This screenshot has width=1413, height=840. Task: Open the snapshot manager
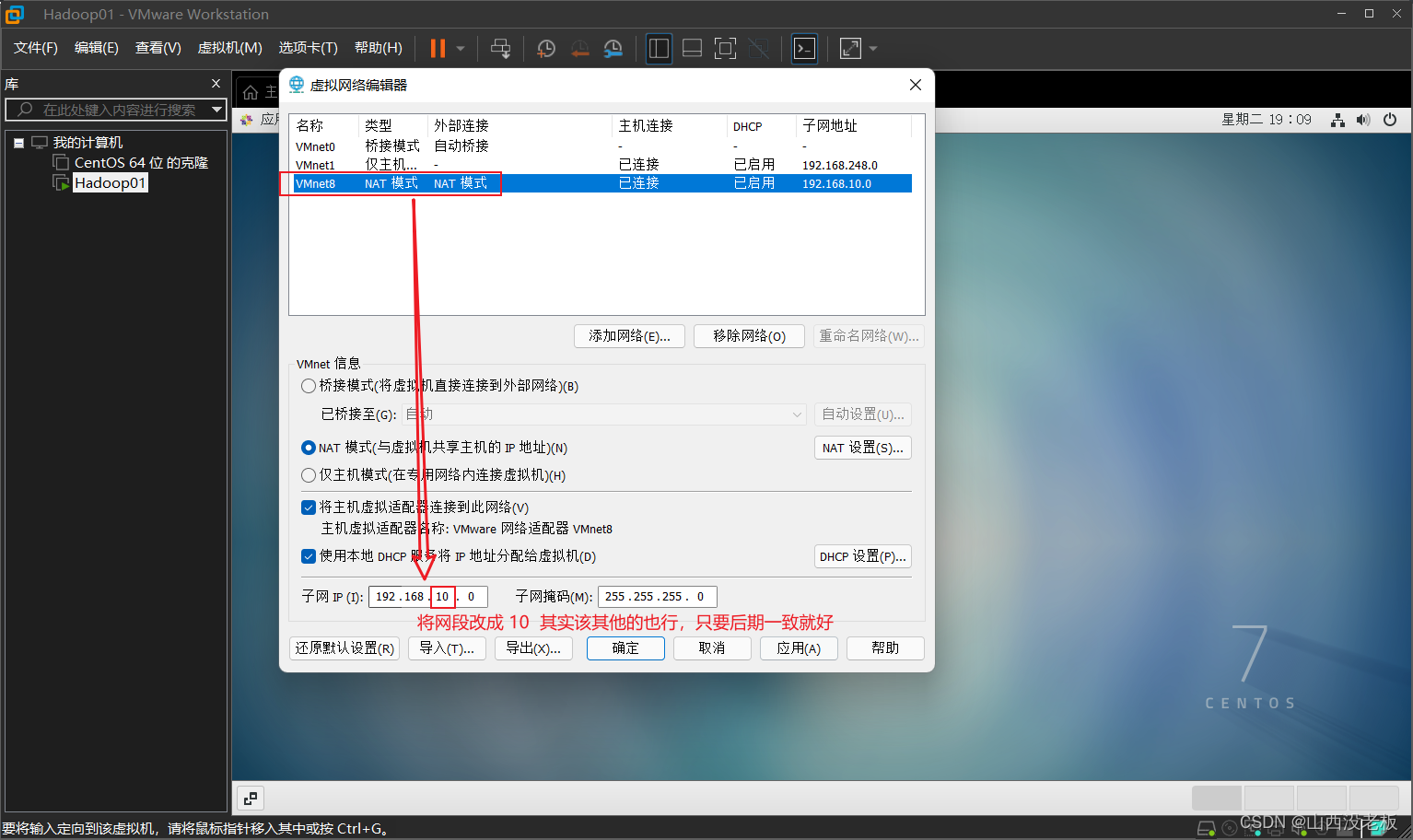point(613,49)
